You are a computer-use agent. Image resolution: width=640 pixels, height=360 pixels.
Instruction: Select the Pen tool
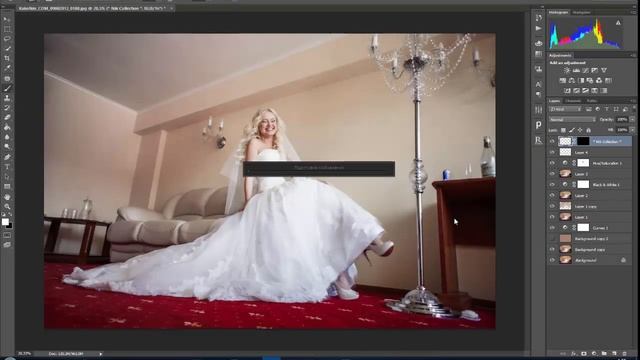coord(7,157)
